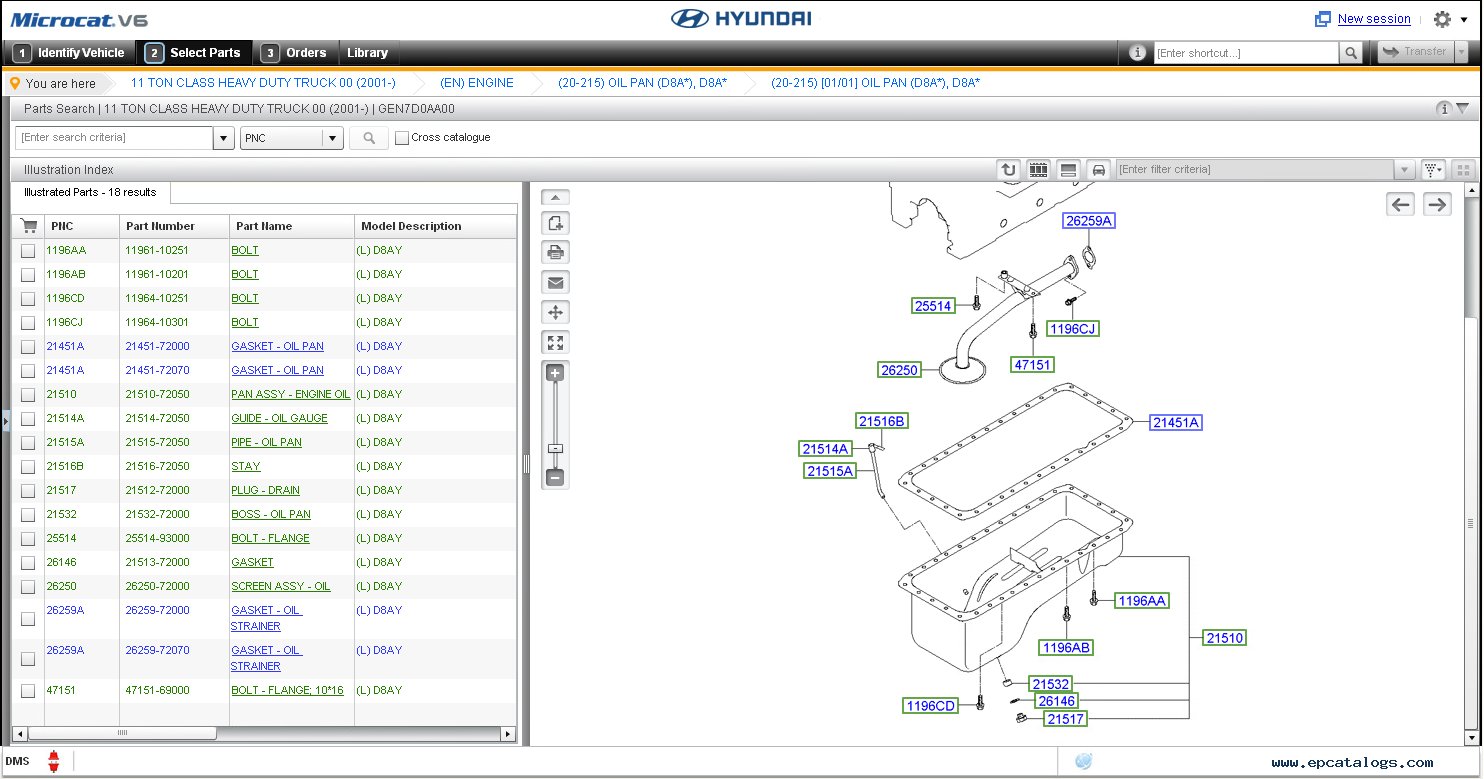Switch to the Orders tab
The height and width of the screenshot is (779, 1484).
[295, 53]
